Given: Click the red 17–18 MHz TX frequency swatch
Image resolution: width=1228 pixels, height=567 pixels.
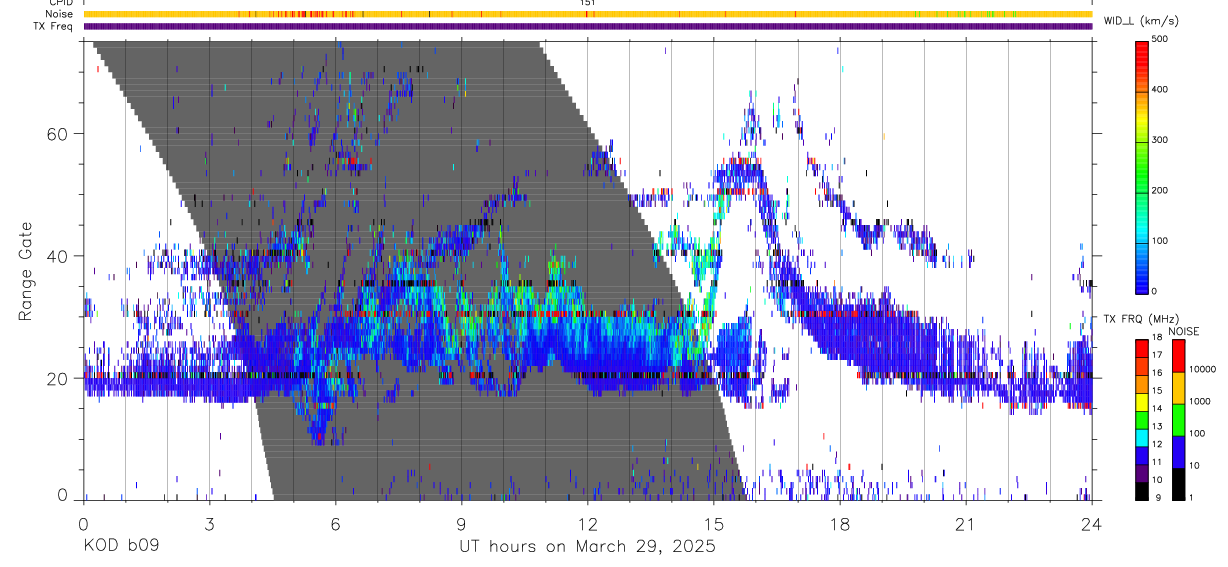Looking at the screenshot, I should pos(1142,348).
